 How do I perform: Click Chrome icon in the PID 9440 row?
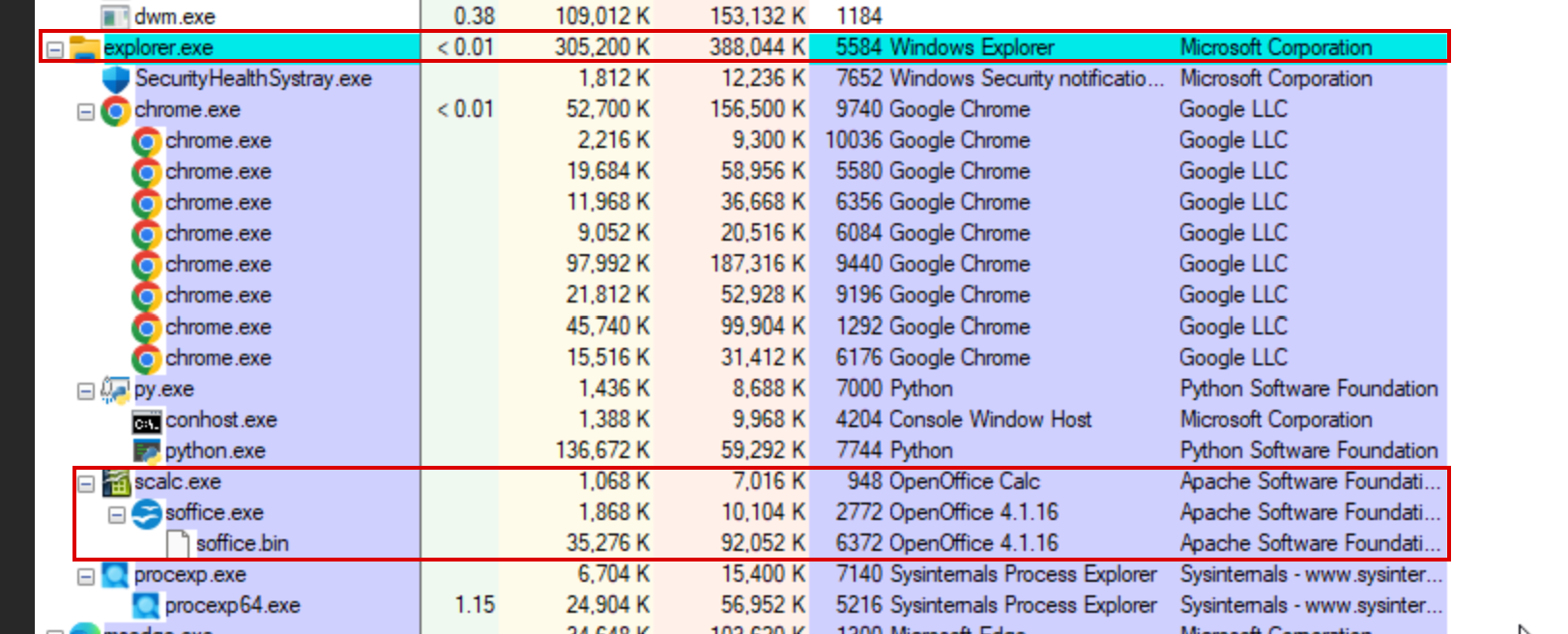(x=146, y=265)
